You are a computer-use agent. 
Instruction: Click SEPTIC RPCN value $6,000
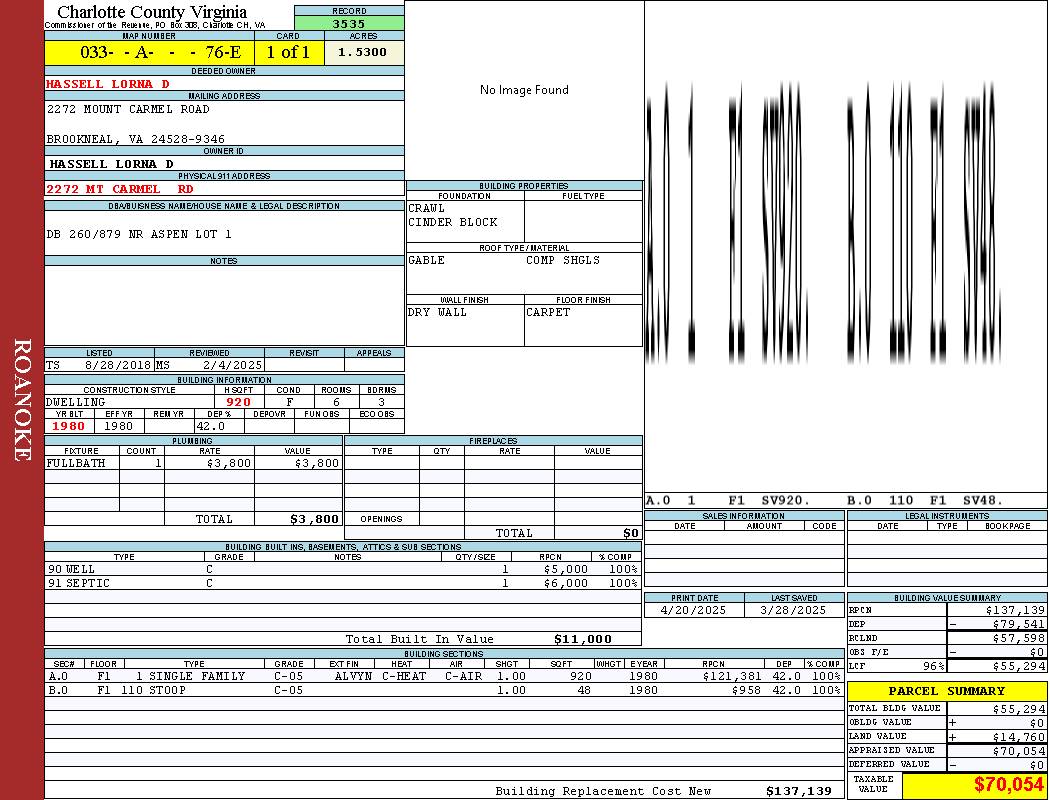tap(566, 583)
